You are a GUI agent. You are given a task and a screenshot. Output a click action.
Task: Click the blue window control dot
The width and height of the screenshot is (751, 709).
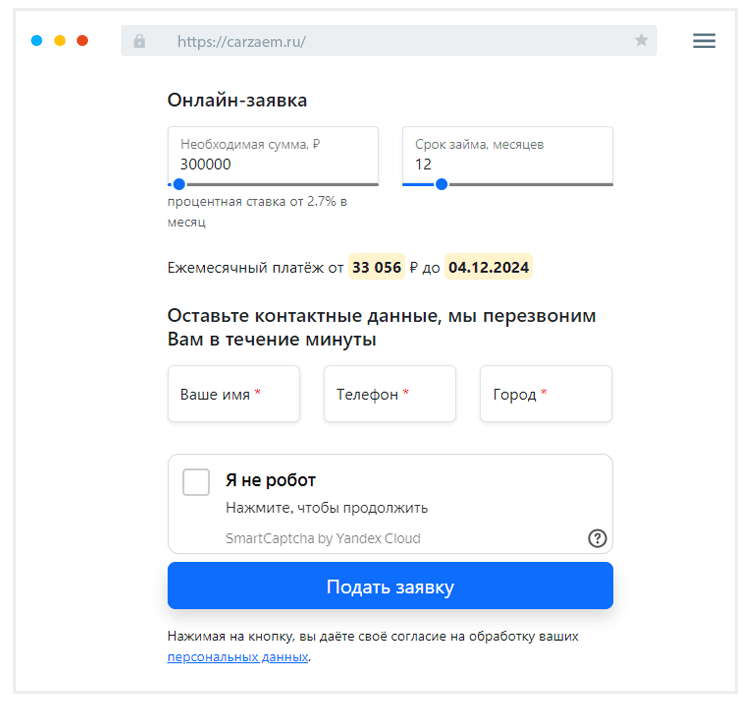coord(37,41)
